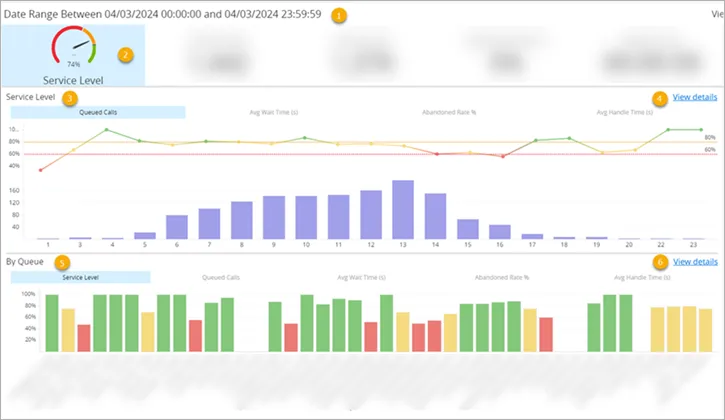Image resolution: width=725 pixels, height=420 pixels.
Task: Click the queued calls bar for hour 6
Action: (177, 227)
